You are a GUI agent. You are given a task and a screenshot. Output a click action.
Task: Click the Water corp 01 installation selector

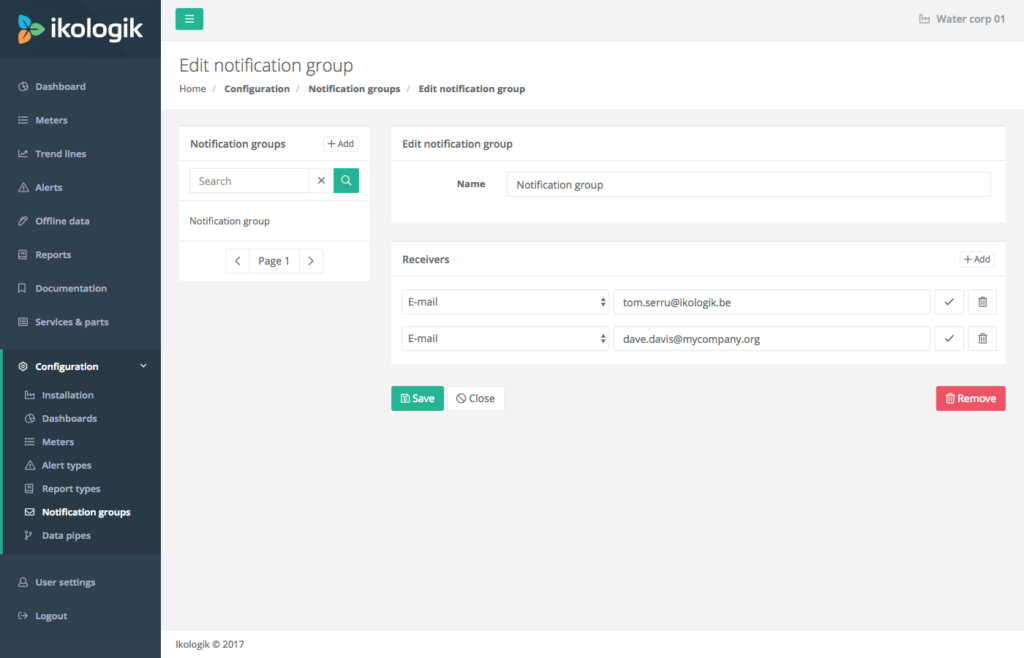[962, 19]
